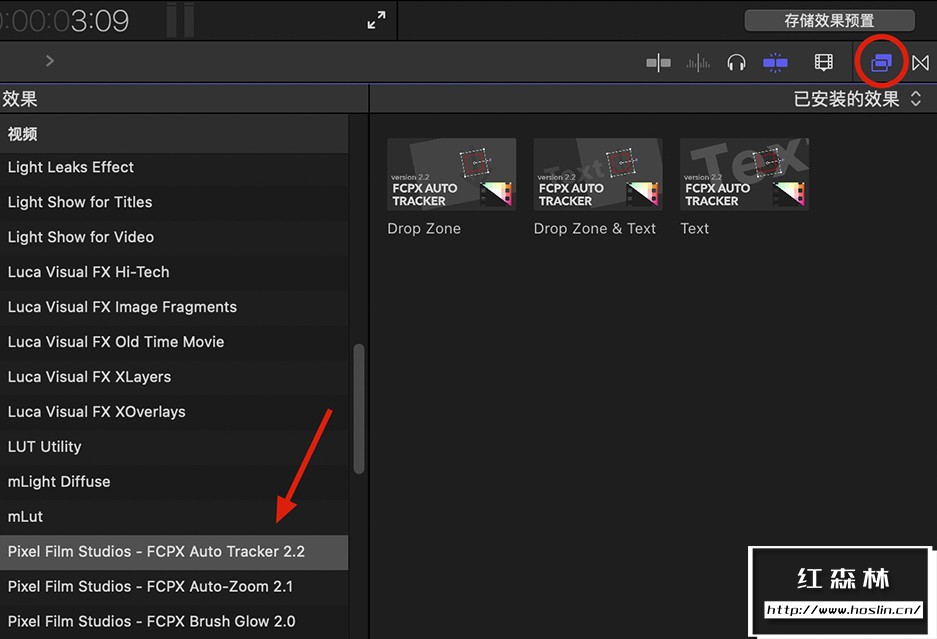This screenshot has height=639, width=937.
Task: Select the Luca Visual FX Hi-Tech category
Action: click(x=174, y=272)
